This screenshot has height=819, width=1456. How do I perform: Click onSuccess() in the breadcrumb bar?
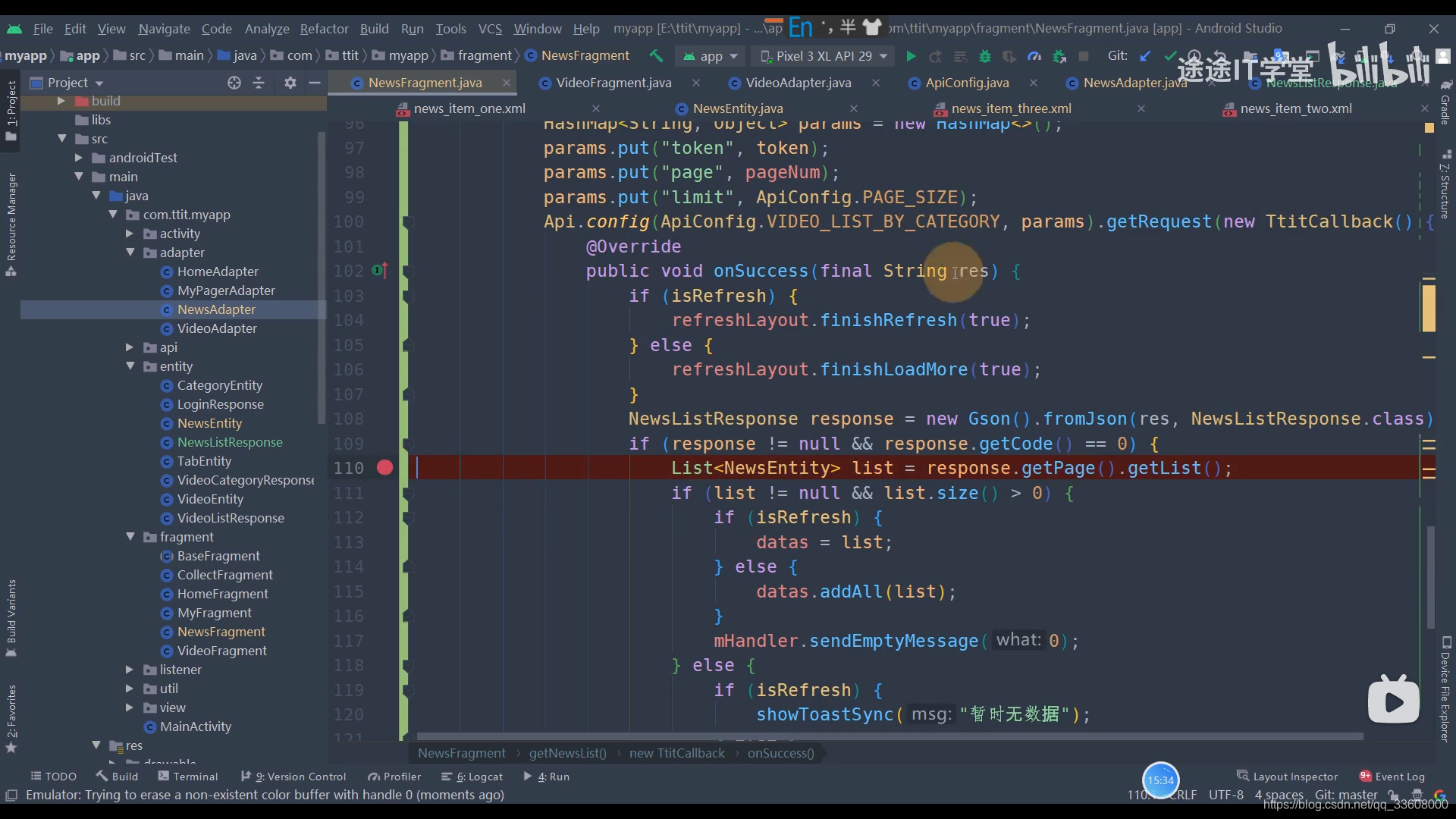point(780,753)
